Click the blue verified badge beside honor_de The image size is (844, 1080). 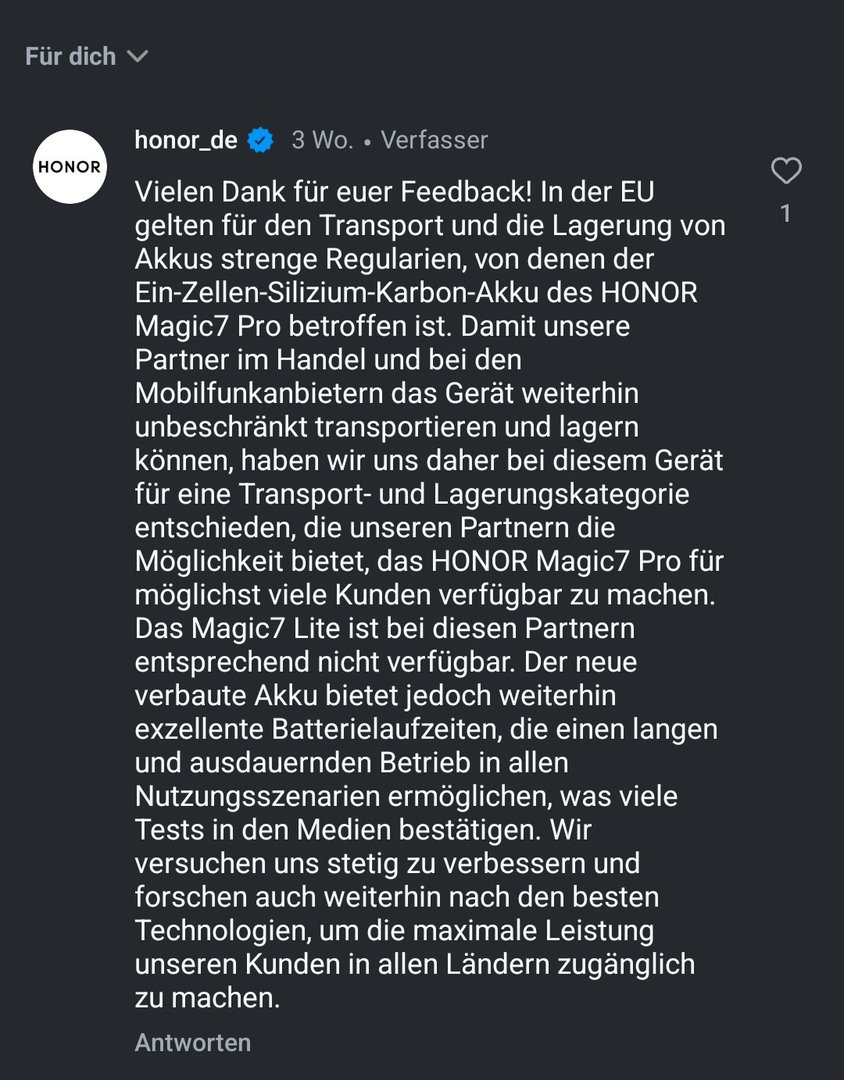tap(261, 140)
